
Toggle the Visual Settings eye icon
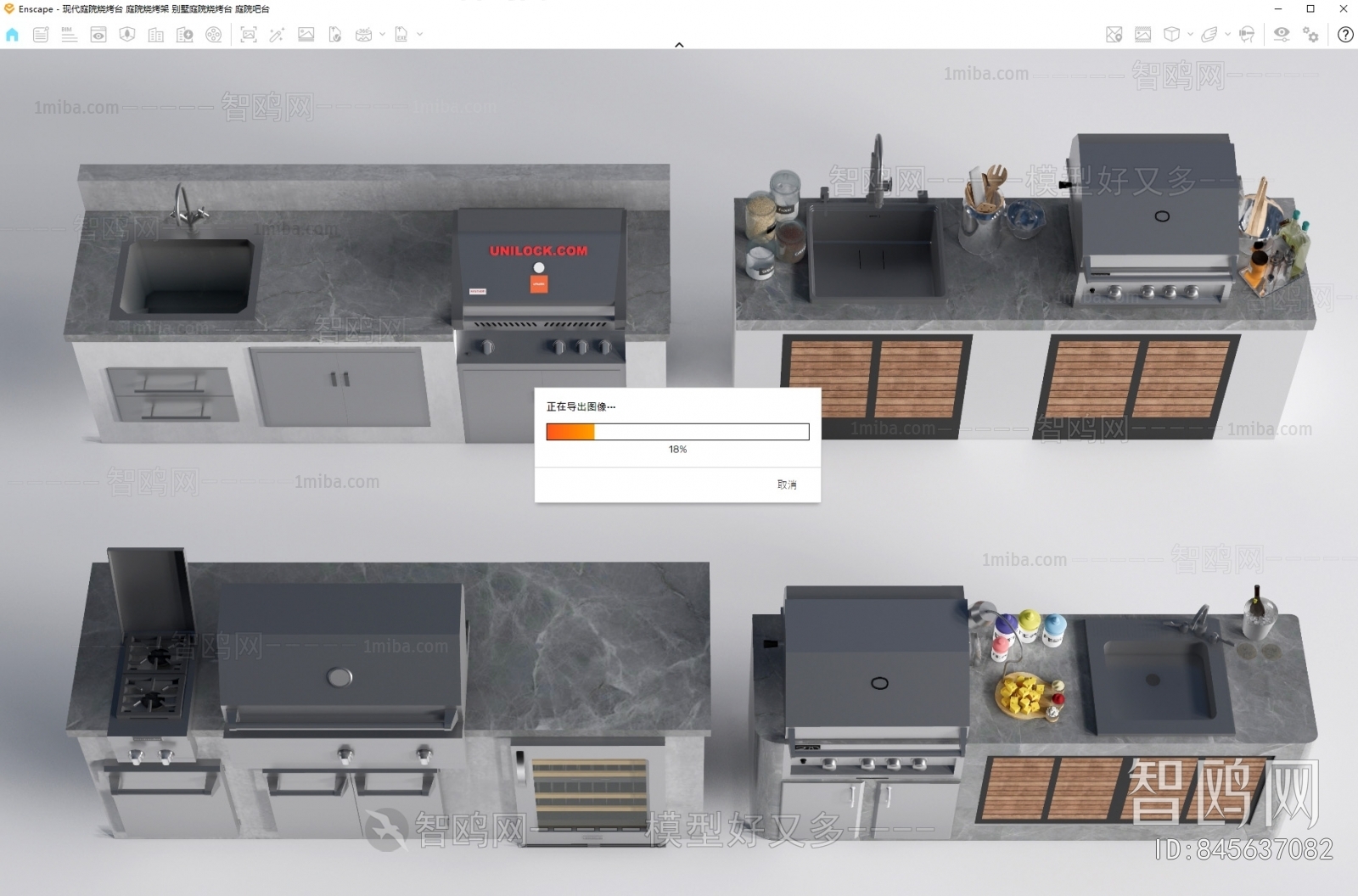(1282, 34)
